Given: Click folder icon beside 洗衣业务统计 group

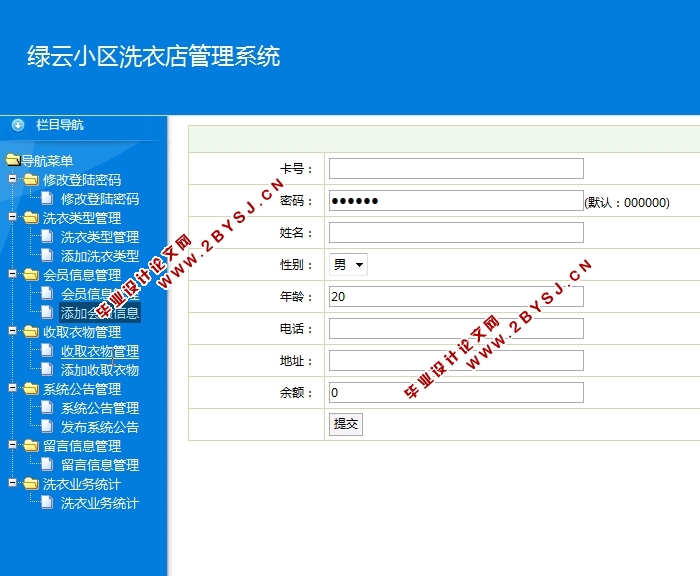Looking at the screenshot, I should 31,484.
